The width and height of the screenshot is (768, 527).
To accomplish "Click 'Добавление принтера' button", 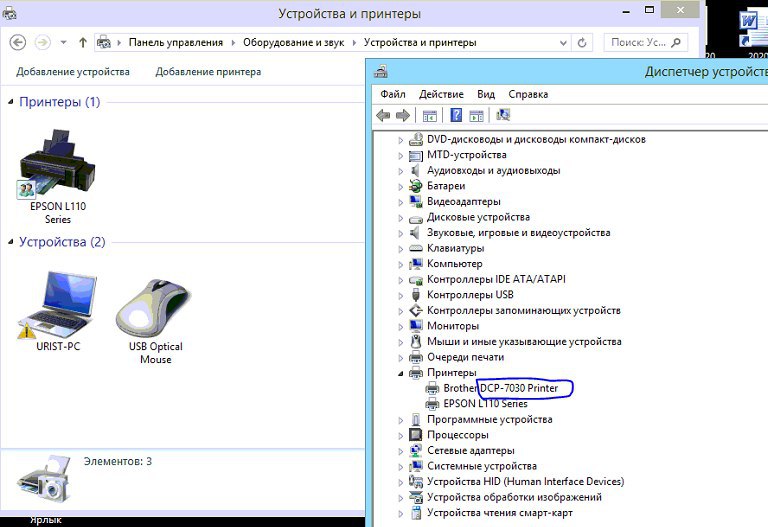I will point(208,72).
